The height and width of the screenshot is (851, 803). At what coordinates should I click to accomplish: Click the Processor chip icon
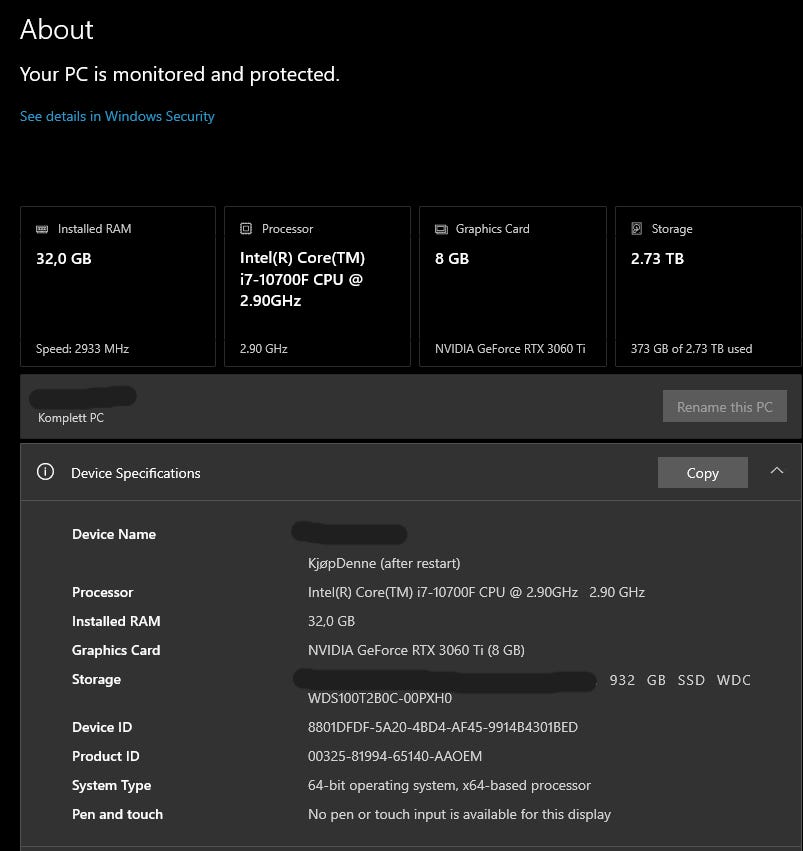(x=246, y=229)
